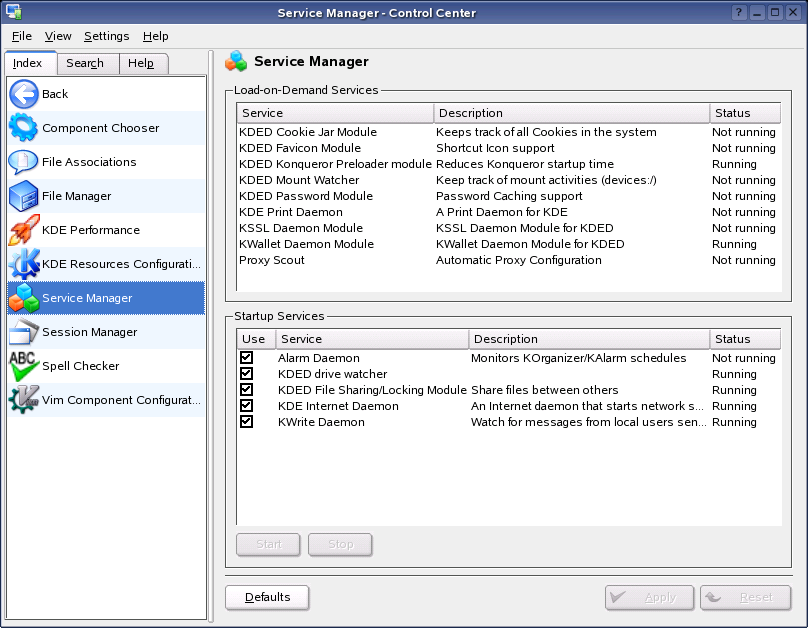Screen dimensions: 808x628
Task: Open the Vim Component Configuration icon
Action: 24,400
